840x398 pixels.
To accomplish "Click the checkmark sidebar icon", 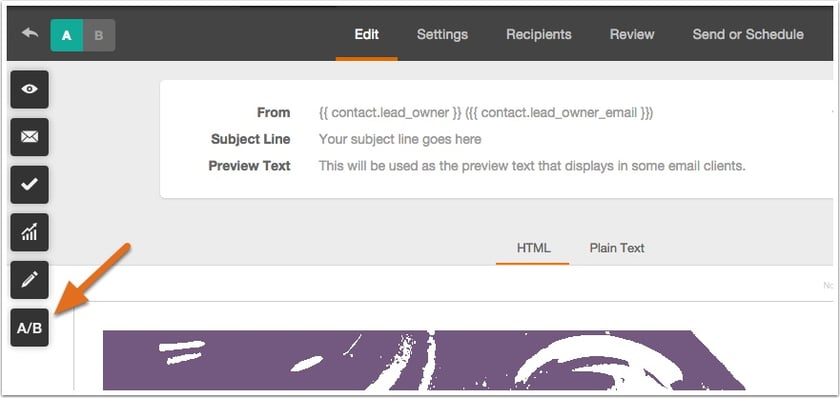I will click(29, 185).
